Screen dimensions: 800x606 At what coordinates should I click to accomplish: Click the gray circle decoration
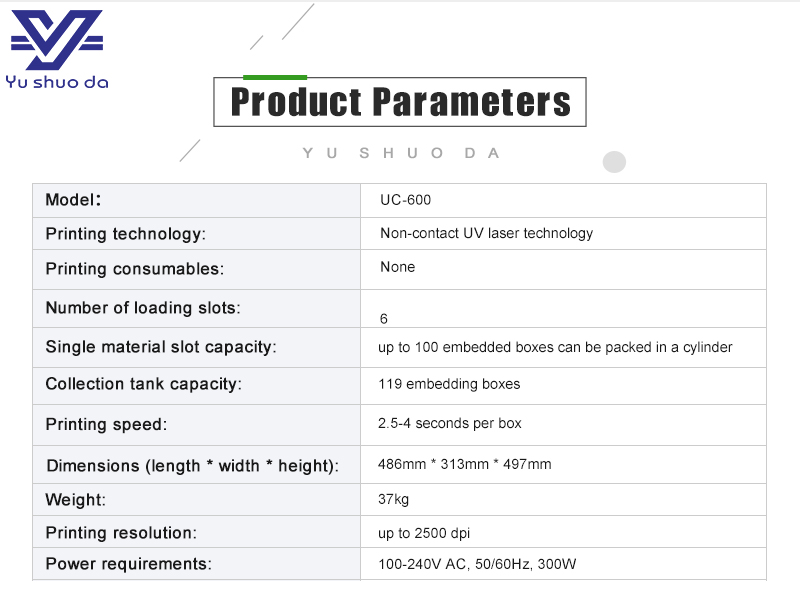tap(614, 162)
